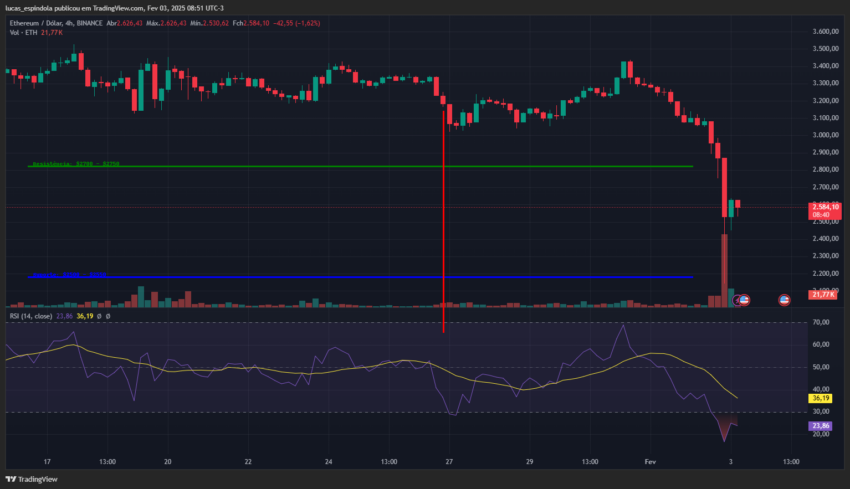850x489 pixels.
Task: Click the red 2.584,10 current price tag
Action: pos(825,210)
